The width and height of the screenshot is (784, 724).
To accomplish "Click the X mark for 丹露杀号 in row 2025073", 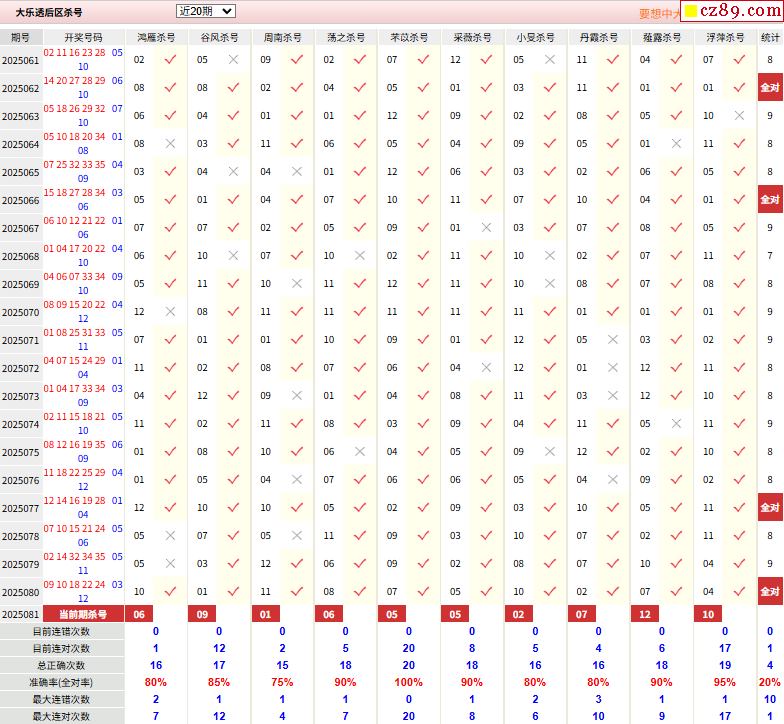I will coord(613,396).
